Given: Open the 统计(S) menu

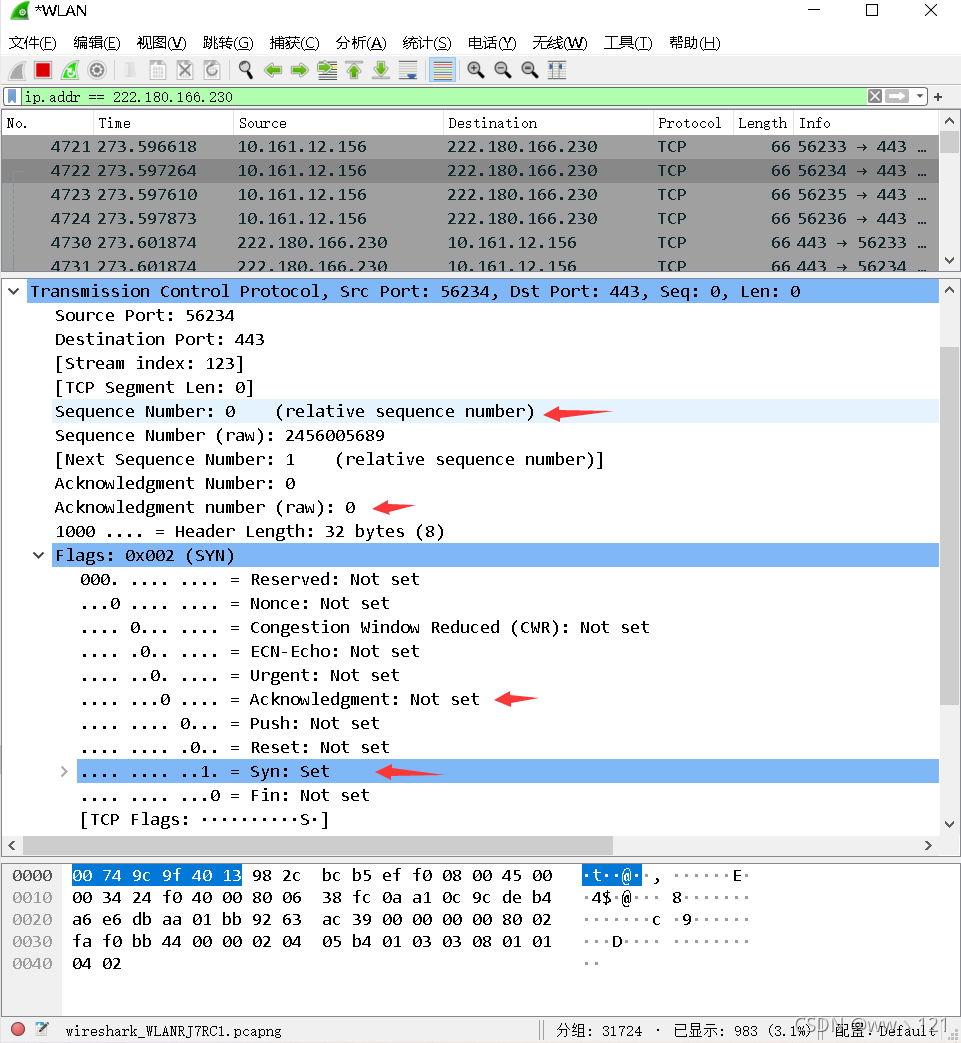Looking at the screenshot, I should coord(427,43).
